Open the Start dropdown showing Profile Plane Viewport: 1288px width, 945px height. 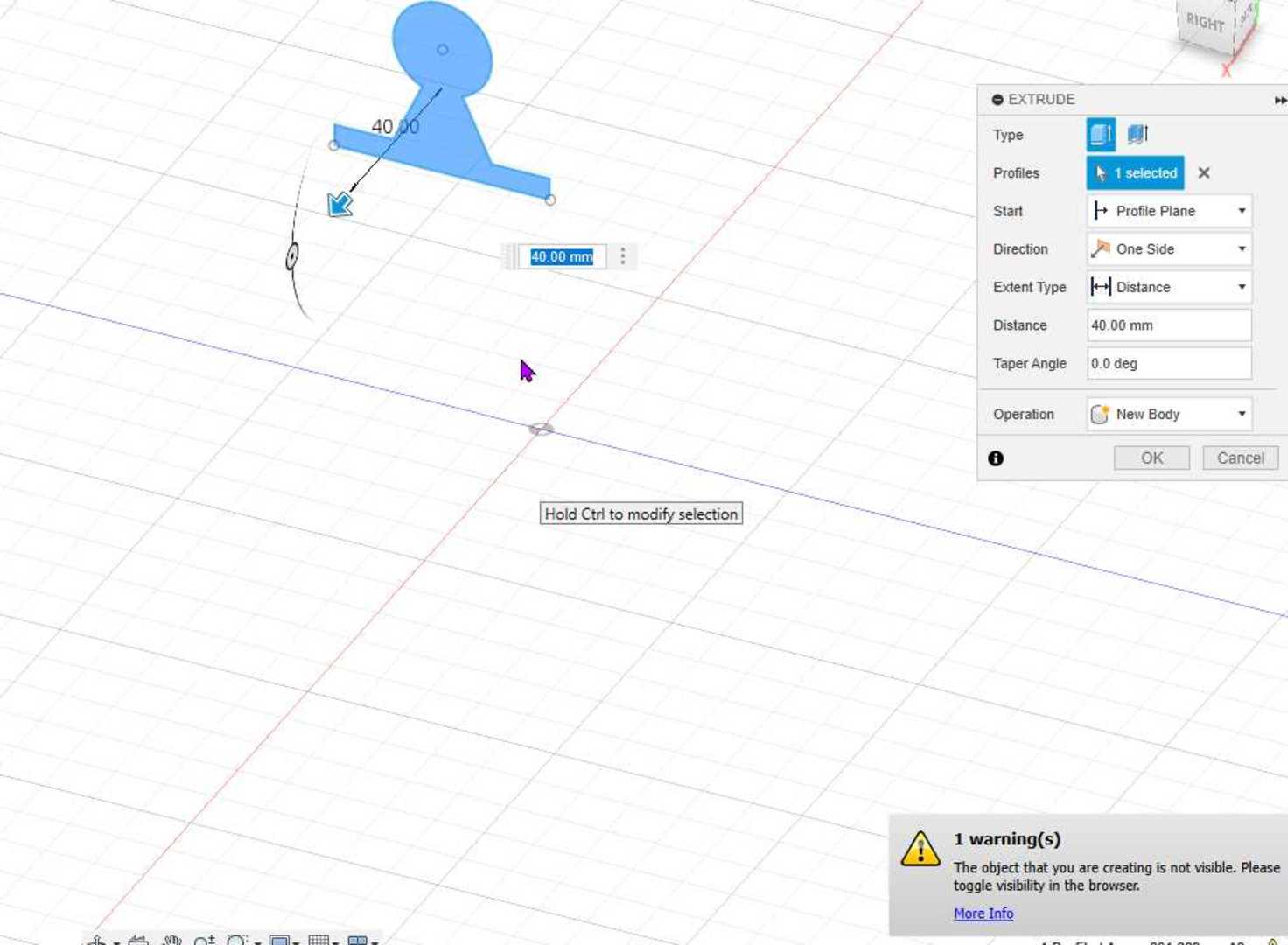[1169, 211]
